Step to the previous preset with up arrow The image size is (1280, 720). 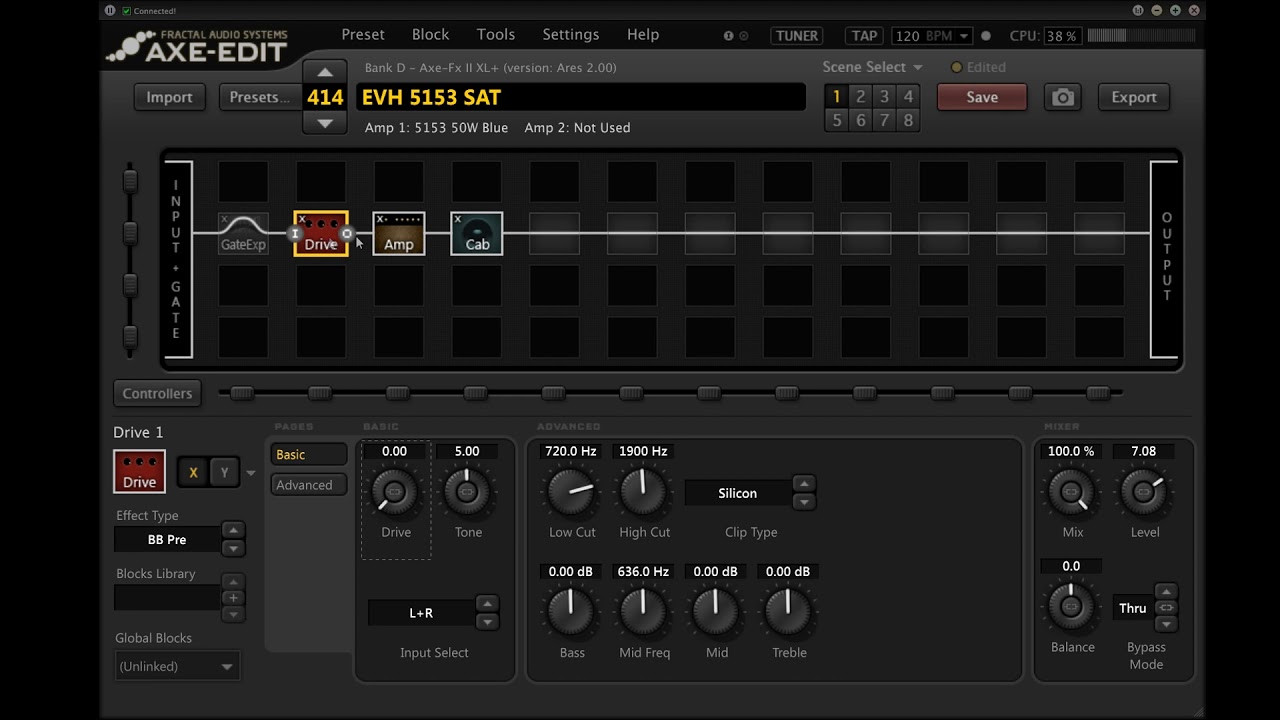325,72
